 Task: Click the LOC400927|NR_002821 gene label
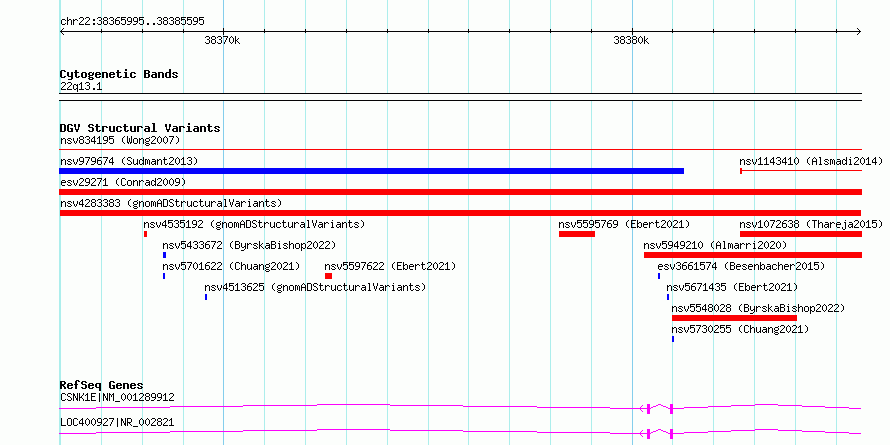pos(117,422)
